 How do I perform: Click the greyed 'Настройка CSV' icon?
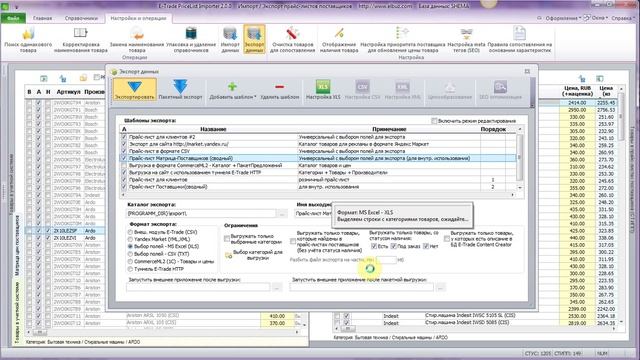[x=362, y=89]
